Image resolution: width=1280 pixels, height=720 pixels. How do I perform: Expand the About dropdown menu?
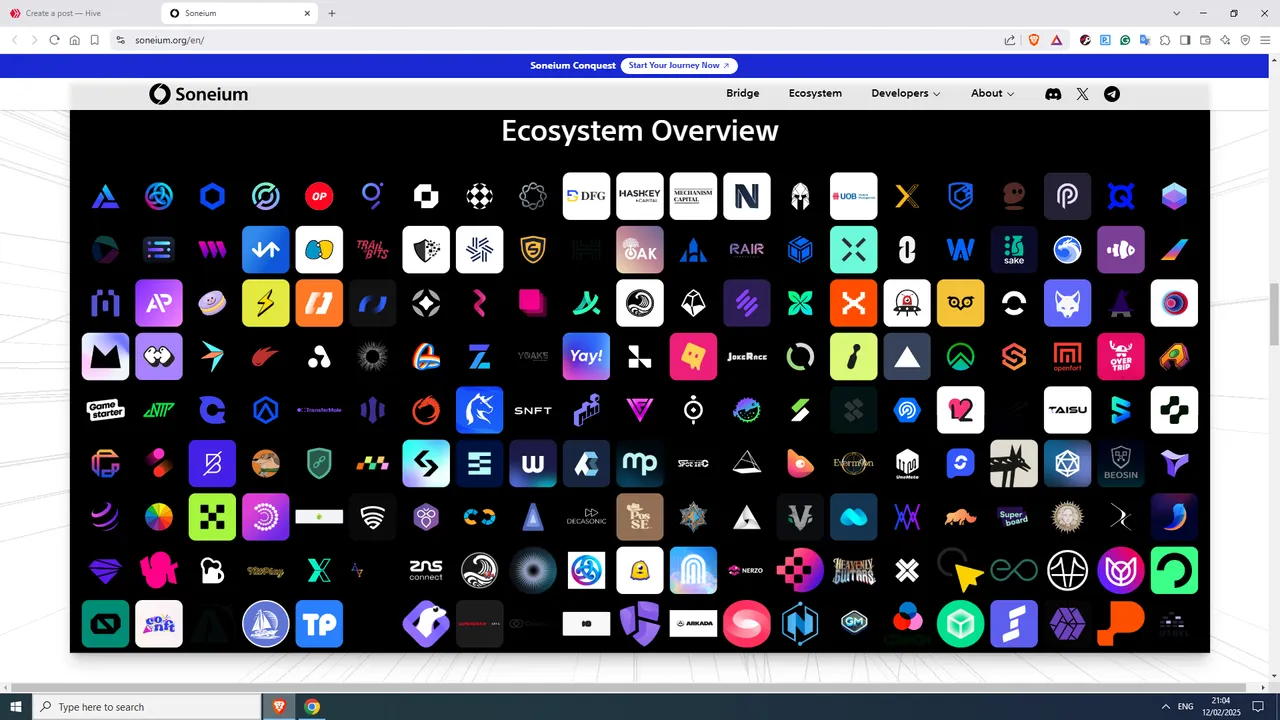coord(993,93)
